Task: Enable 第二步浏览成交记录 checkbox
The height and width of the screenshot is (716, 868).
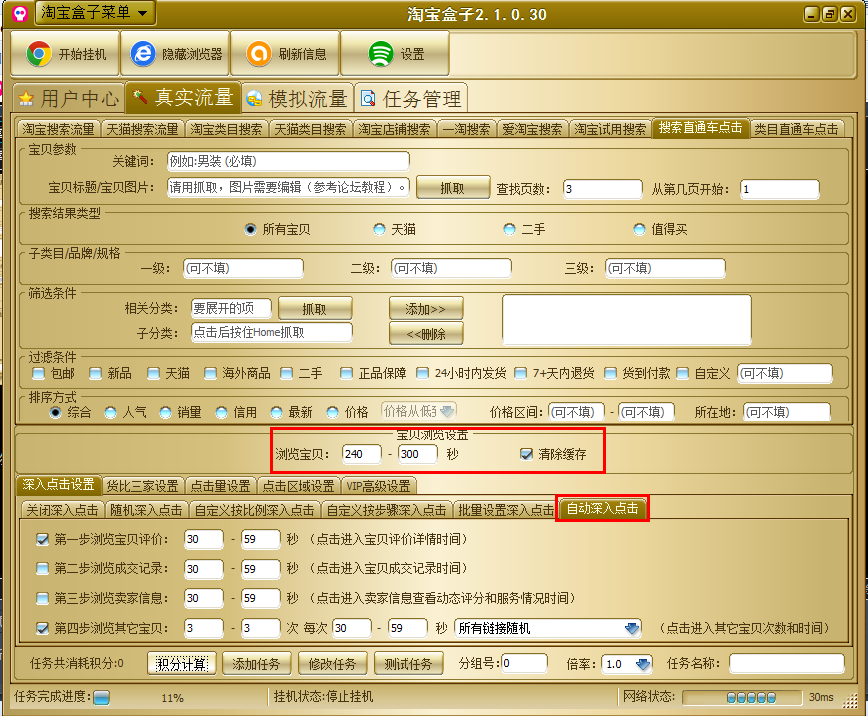Action: click(42, 569)
